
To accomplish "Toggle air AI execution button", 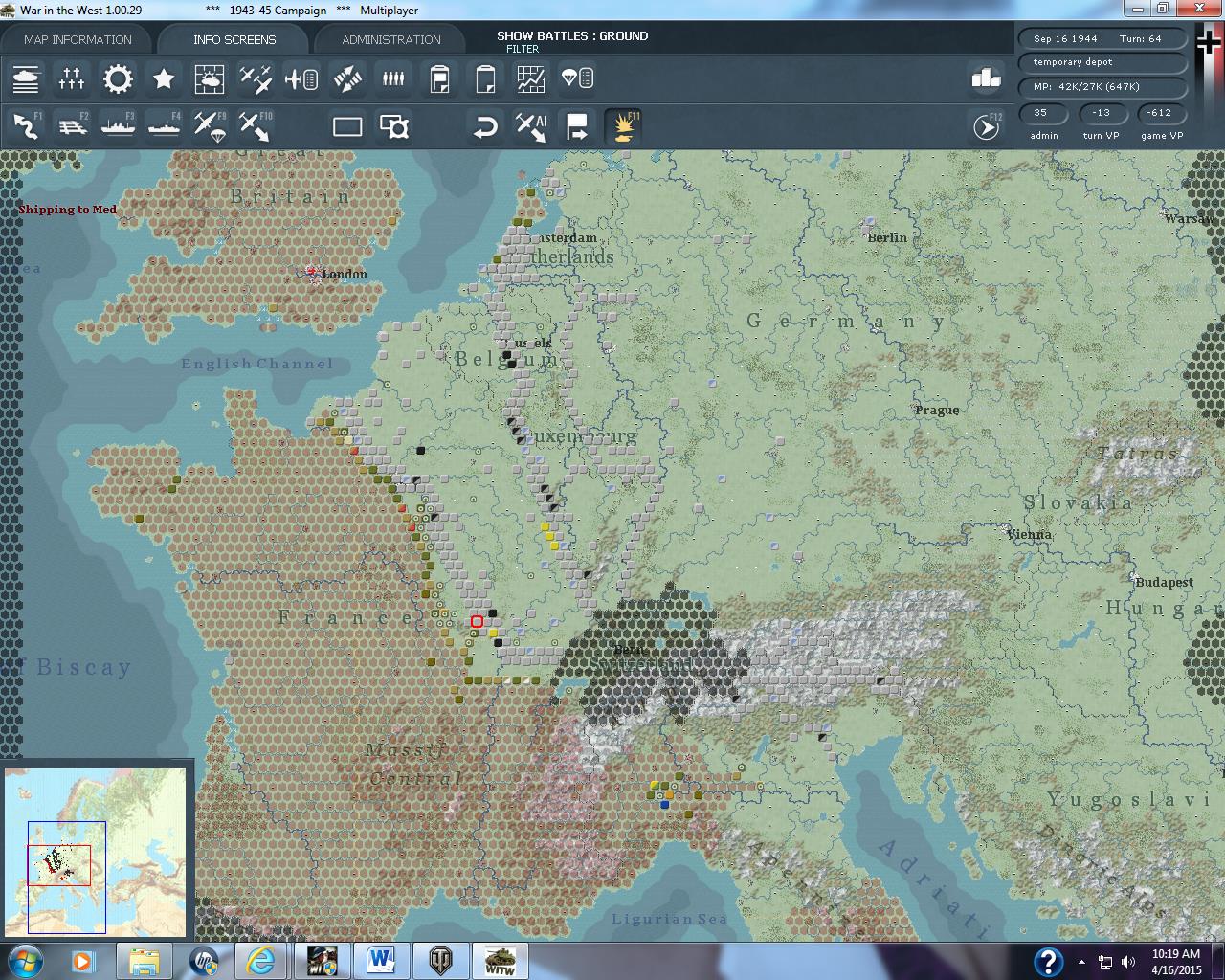I will [x=531, y=126].
